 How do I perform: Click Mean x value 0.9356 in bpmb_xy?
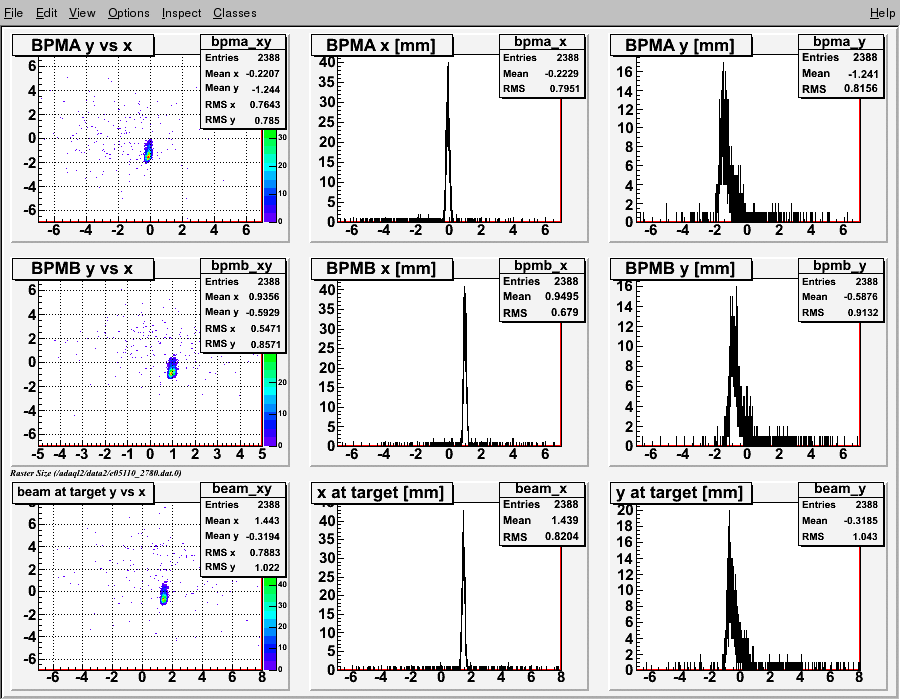(x=264, y=297)
